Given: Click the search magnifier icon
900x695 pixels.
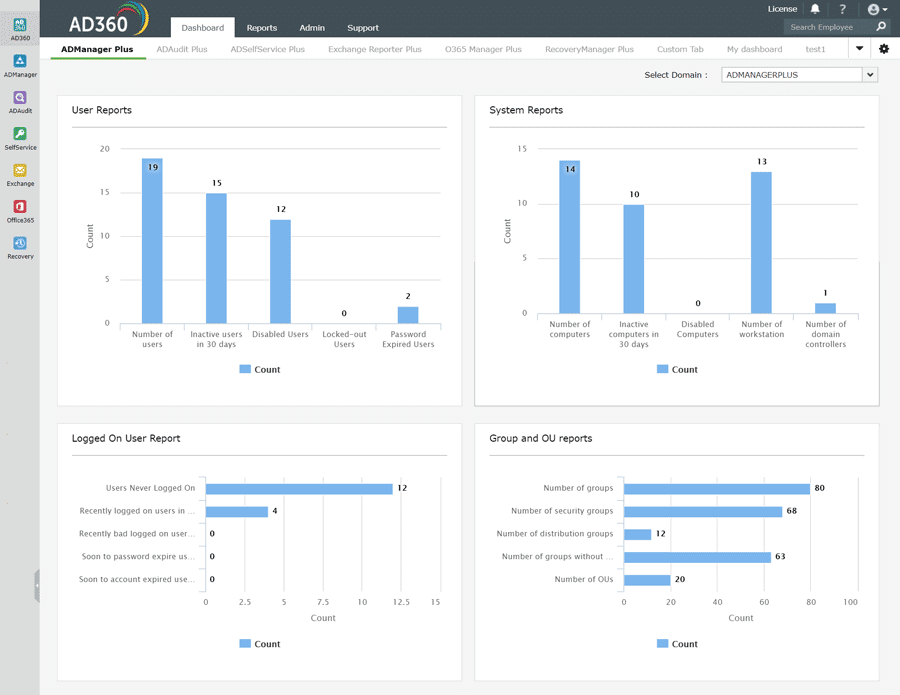Looking at the screenshot, I should click(881, 26).
